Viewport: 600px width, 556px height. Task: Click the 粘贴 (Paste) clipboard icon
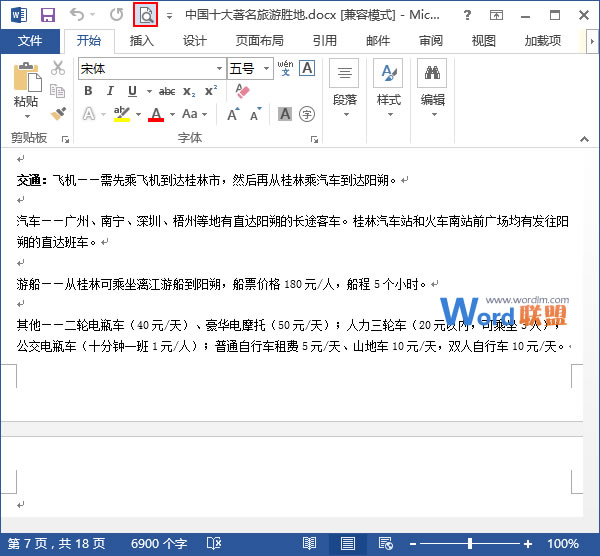[27, 77]
